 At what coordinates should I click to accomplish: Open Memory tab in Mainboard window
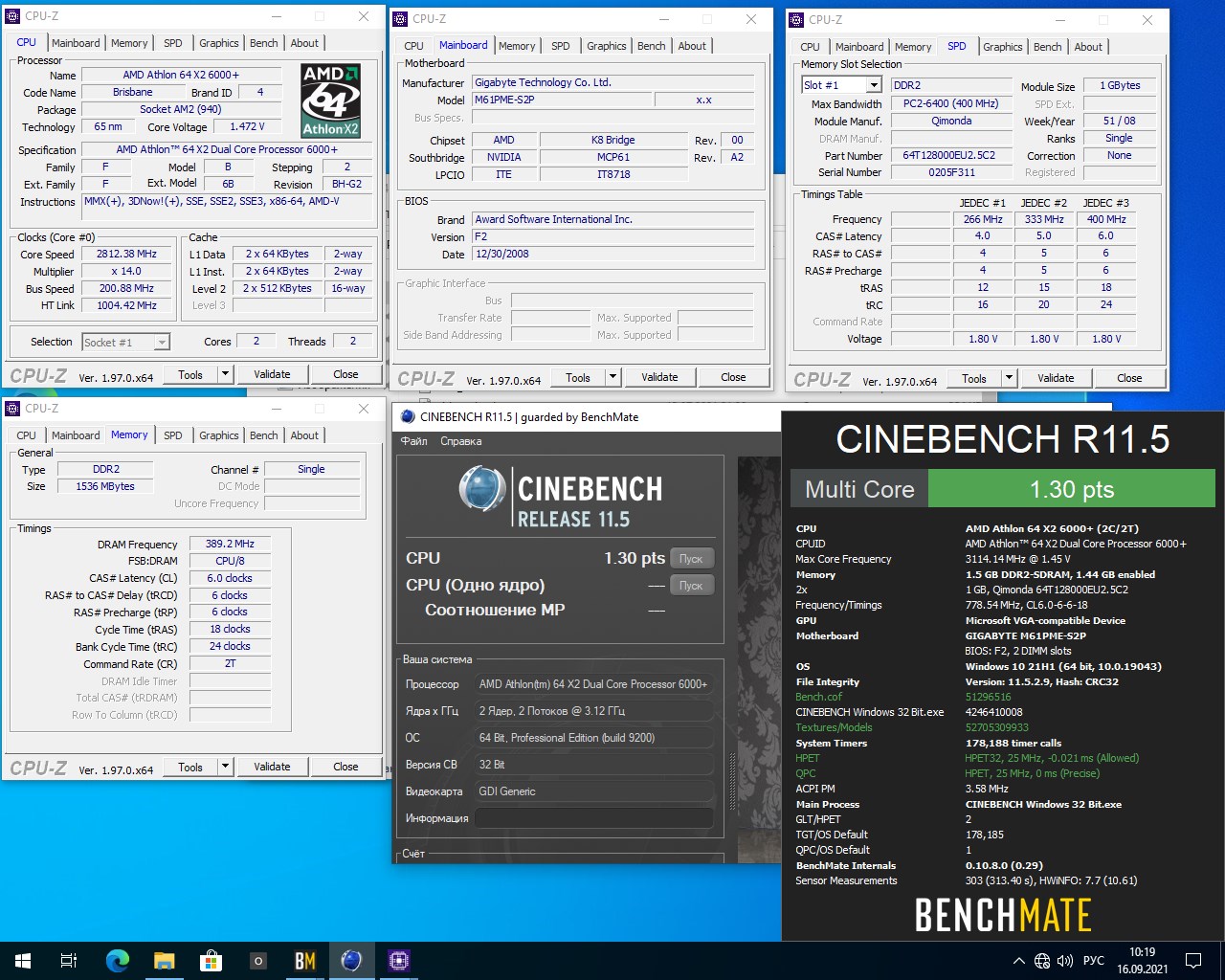517,46
